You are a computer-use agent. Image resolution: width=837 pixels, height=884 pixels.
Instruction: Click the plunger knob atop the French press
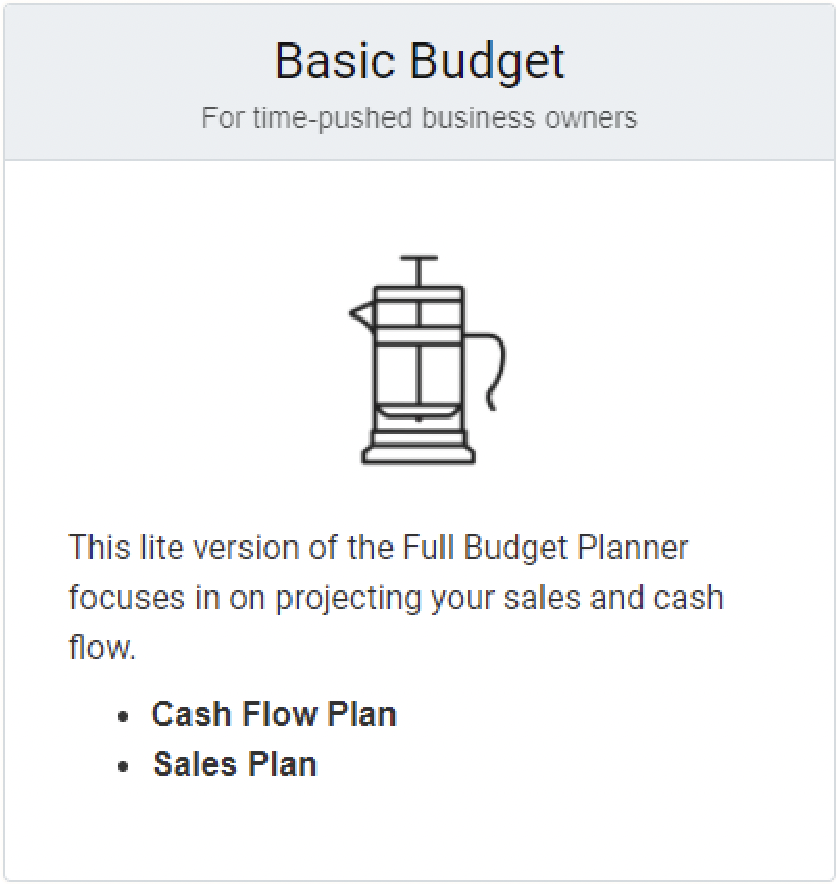click(x=419, y=259)
